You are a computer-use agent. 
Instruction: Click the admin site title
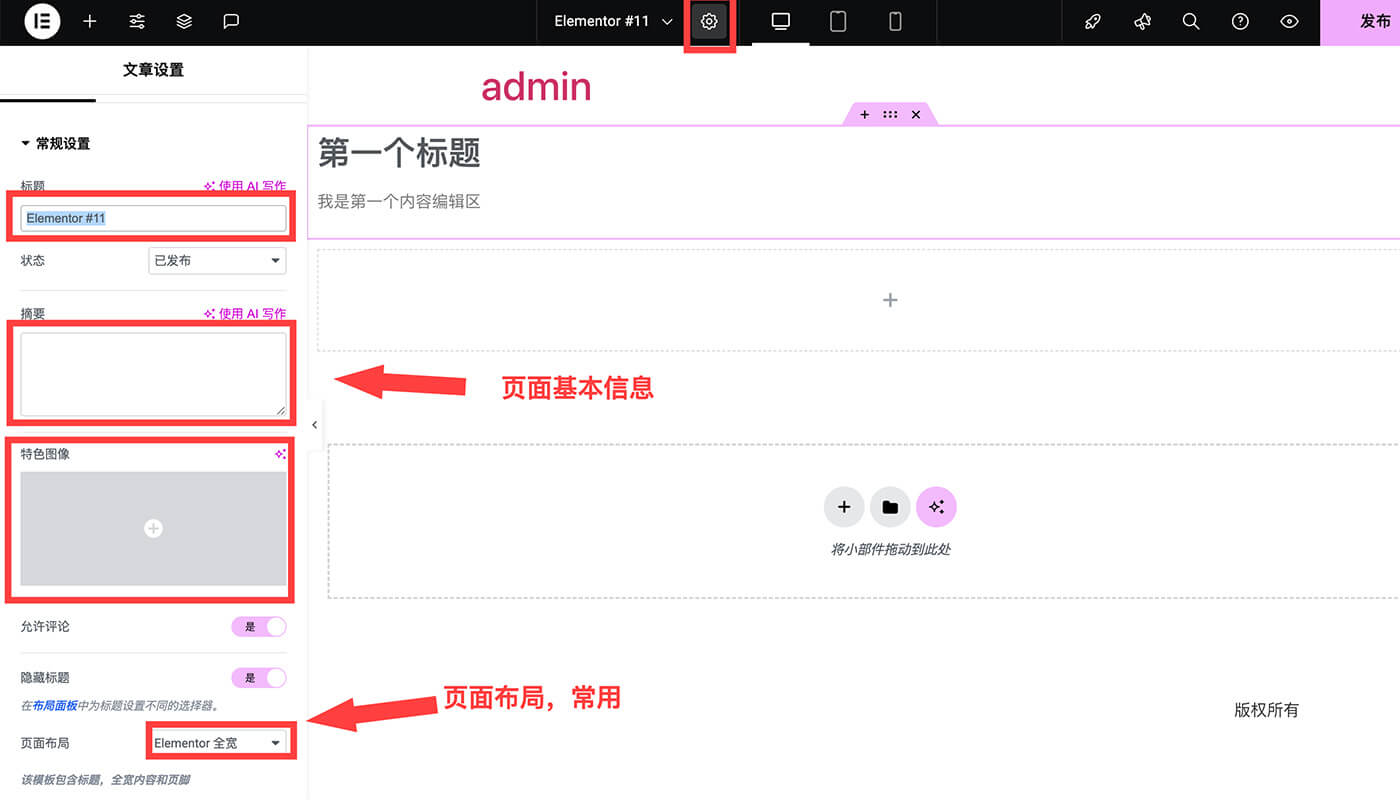tap(536, 87)
